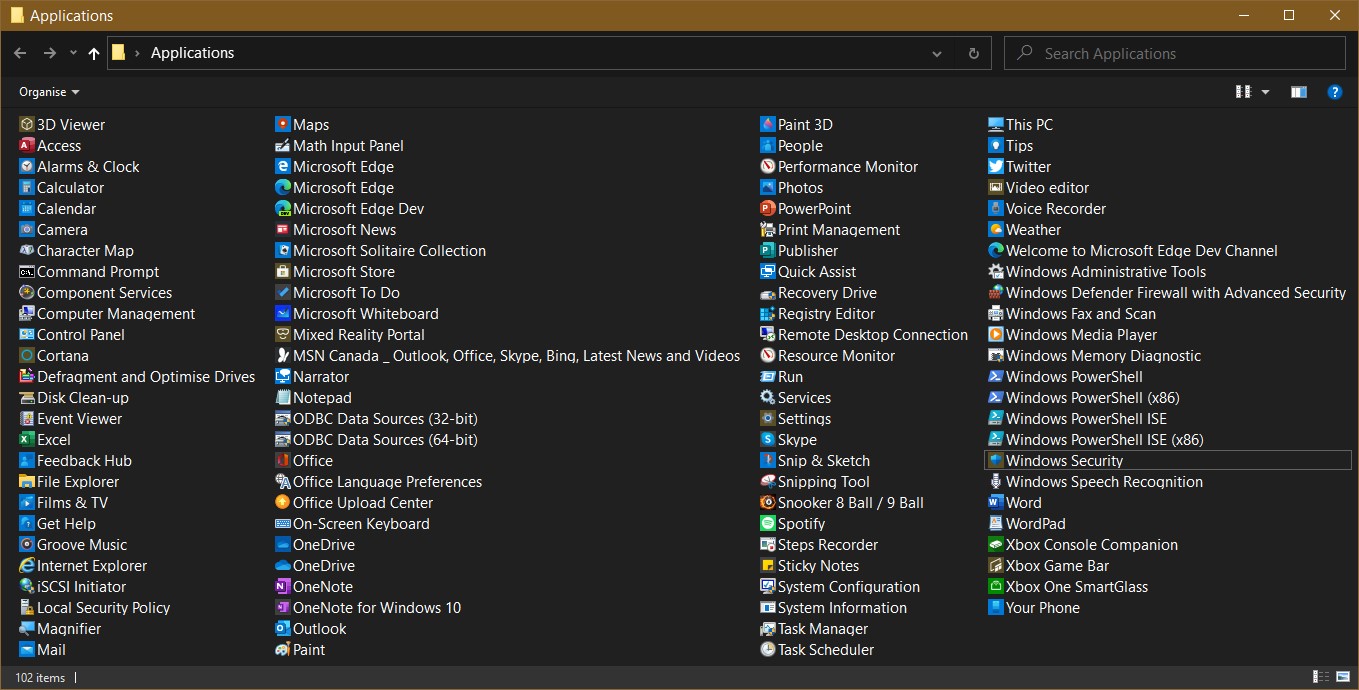Go back to previous folder

(20, 54)
